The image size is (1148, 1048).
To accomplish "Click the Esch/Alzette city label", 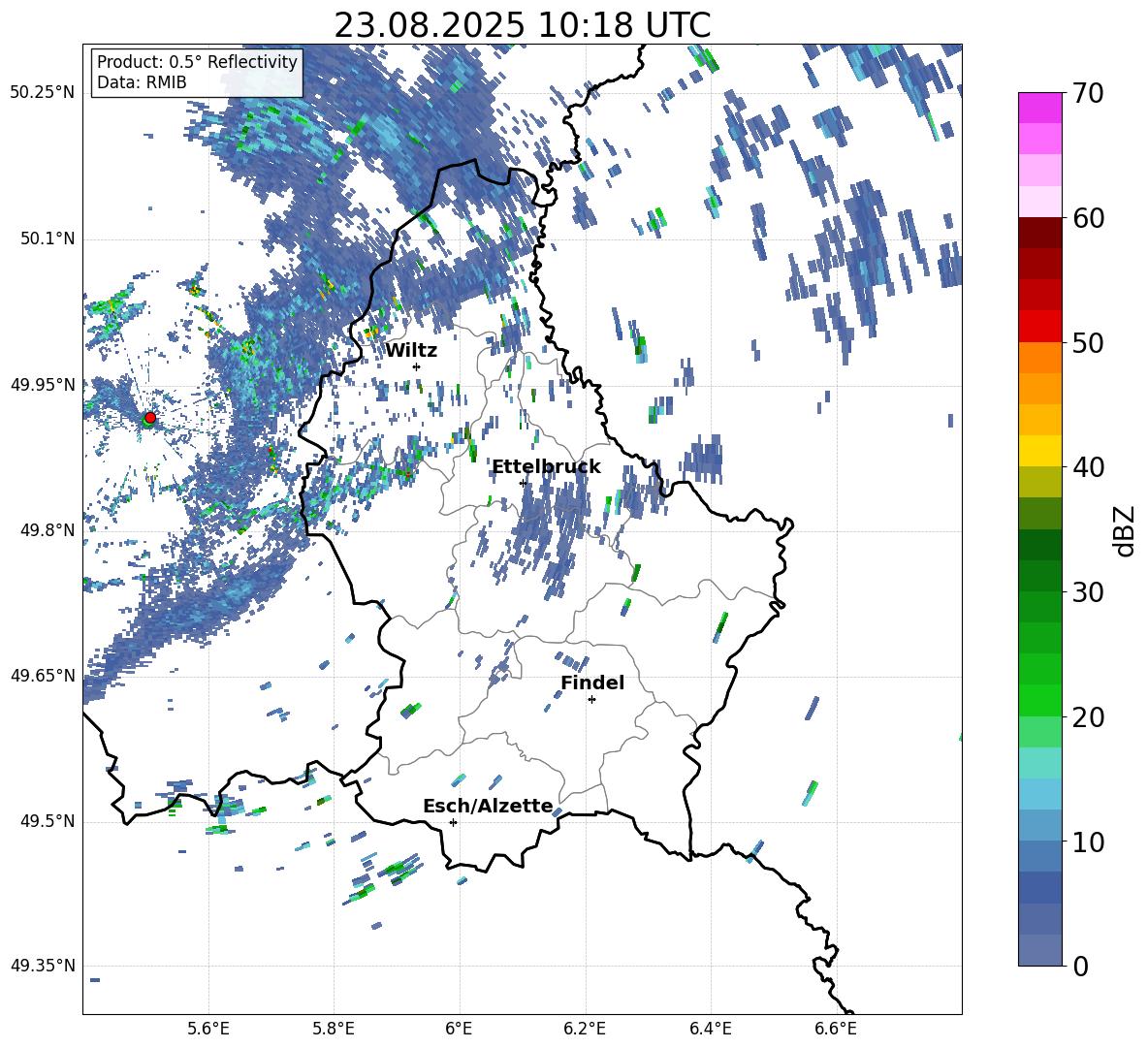I will point(488,806).
